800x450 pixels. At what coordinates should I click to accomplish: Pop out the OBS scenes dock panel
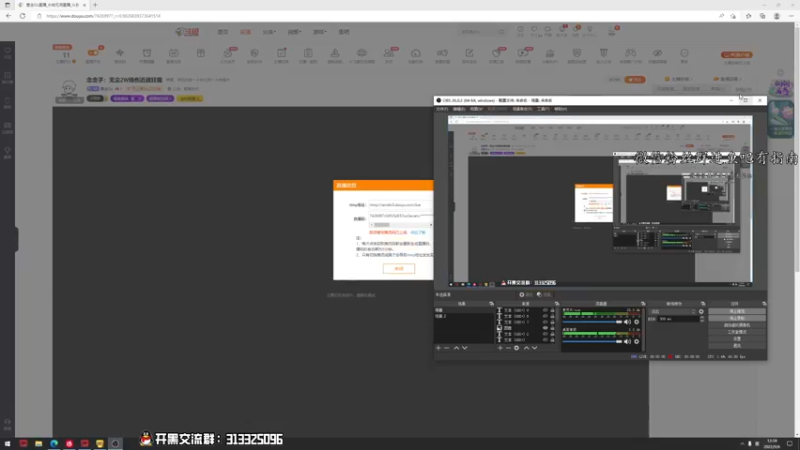[x=491, y=304]
